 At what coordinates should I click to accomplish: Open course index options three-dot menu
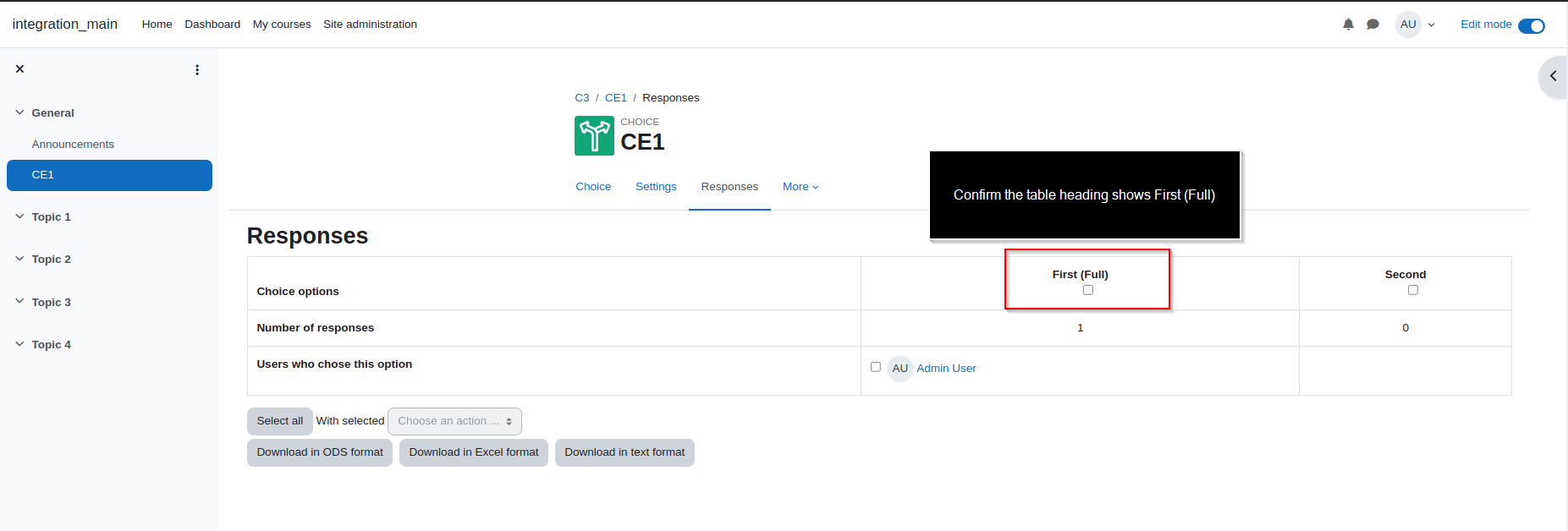[197, 70]
